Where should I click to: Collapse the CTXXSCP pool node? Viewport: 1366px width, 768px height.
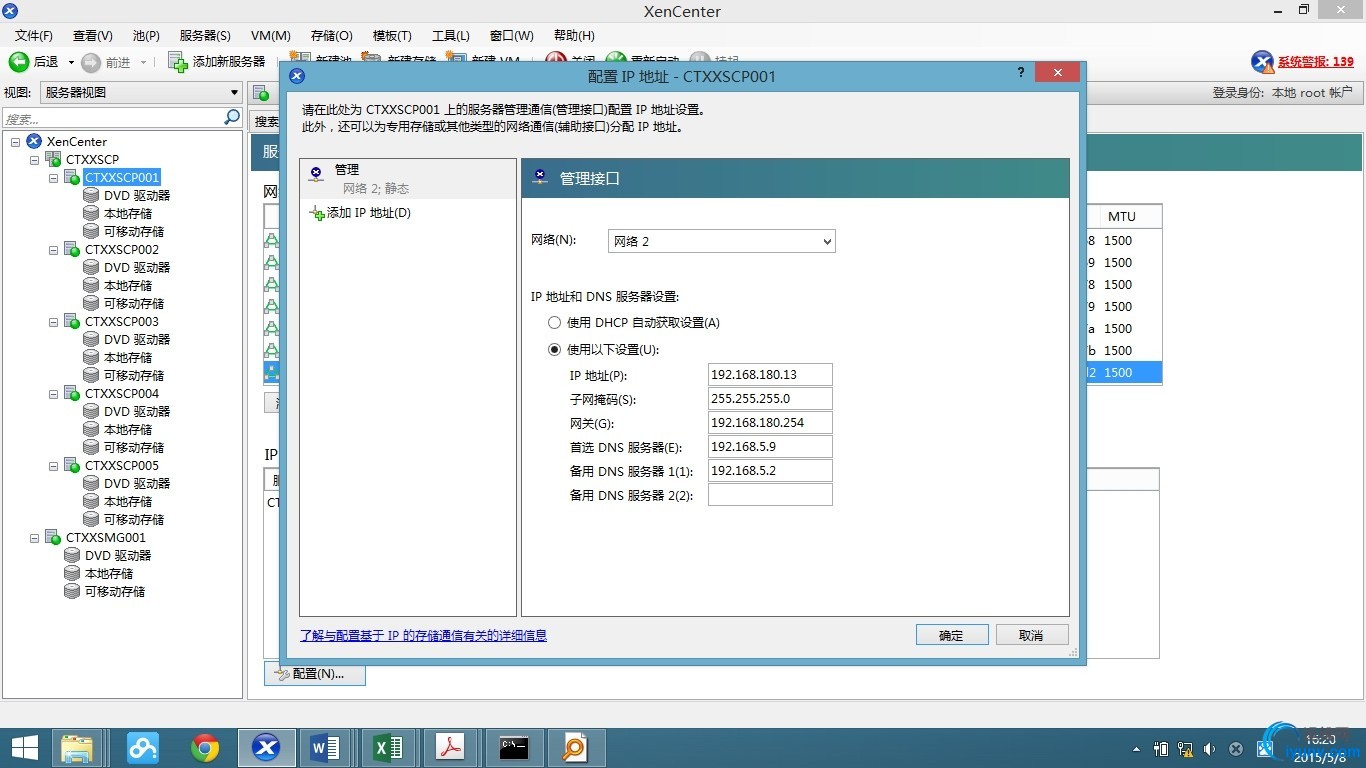tap(35, 160)
